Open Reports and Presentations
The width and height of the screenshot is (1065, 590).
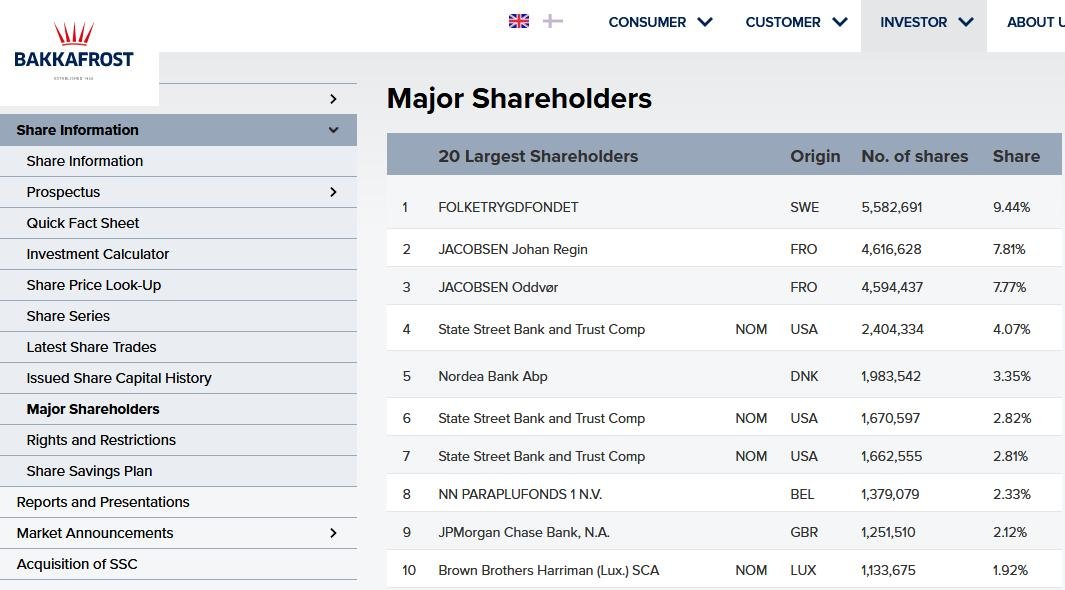(x=103, y=502)
